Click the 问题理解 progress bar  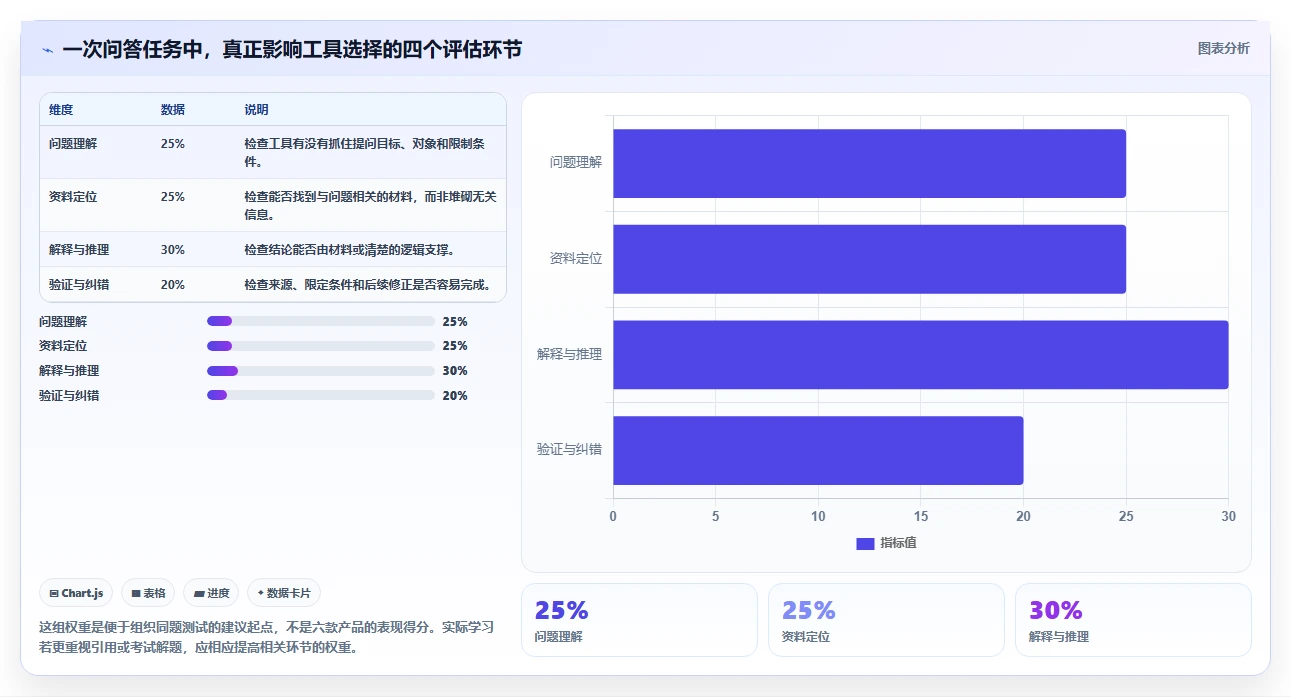tap(320, 321)
